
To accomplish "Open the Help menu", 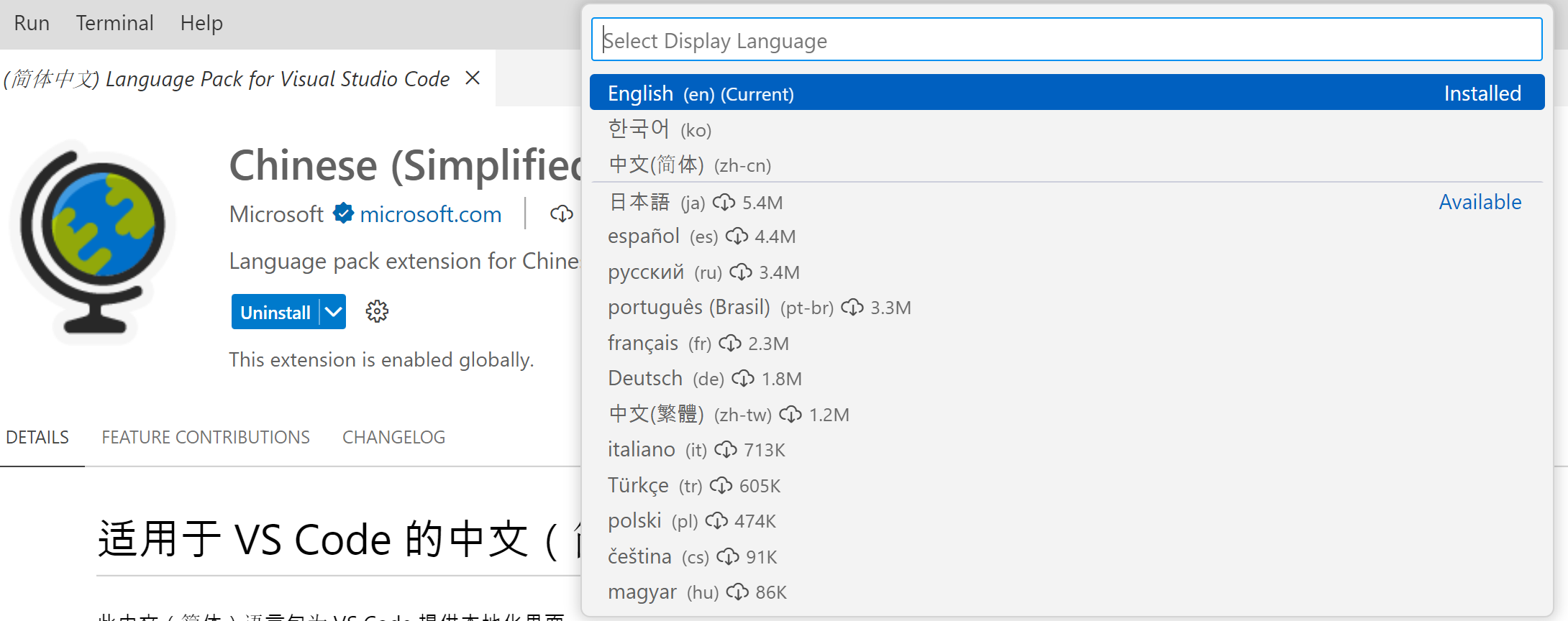I will [201, 23].
